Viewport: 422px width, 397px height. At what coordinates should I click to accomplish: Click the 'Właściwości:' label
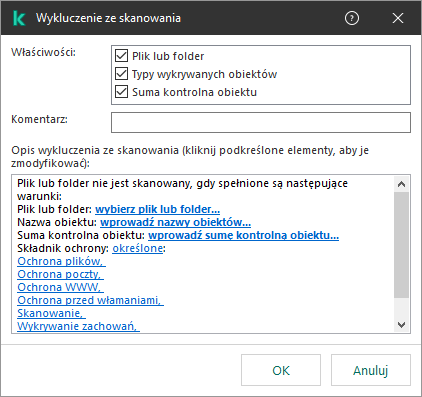pyautogui.click(x=44, y=52)
